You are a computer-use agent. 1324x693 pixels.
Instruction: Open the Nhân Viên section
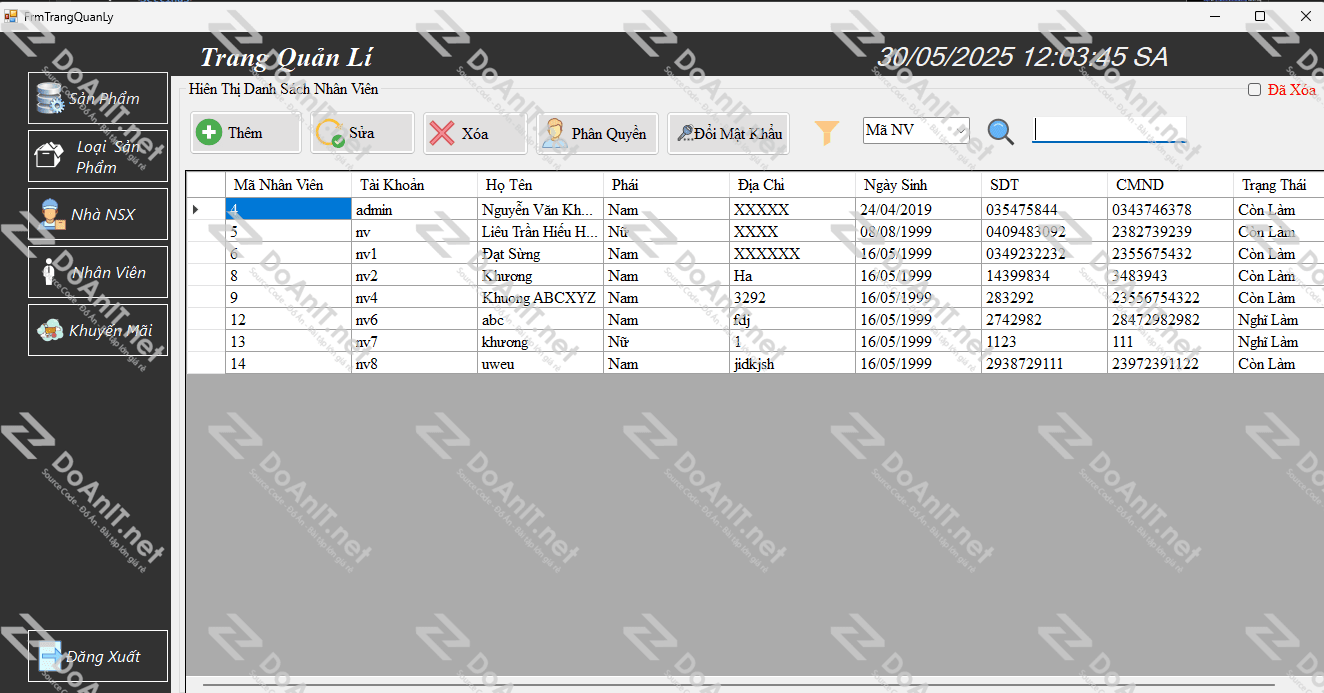[98, 272]
